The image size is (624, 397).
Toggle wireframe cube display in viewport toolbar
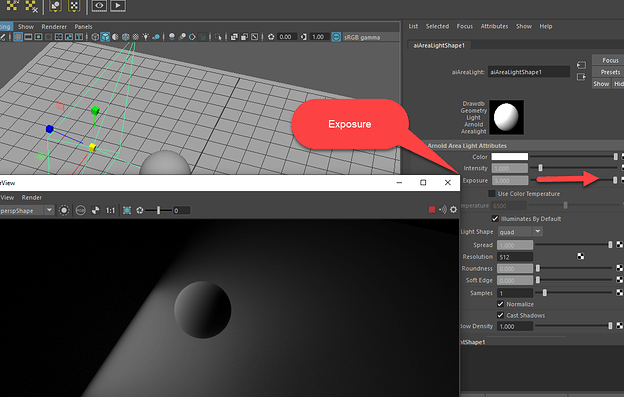coord(95,37)
